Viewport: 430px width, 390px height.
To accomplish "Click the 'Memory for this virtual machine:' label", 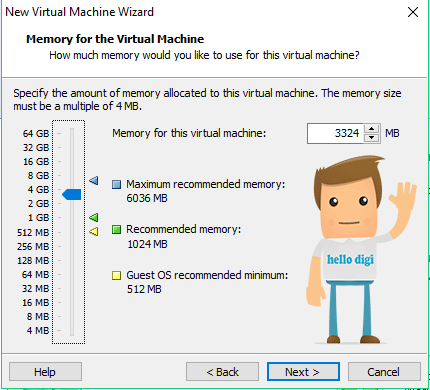I will point(189,133).
